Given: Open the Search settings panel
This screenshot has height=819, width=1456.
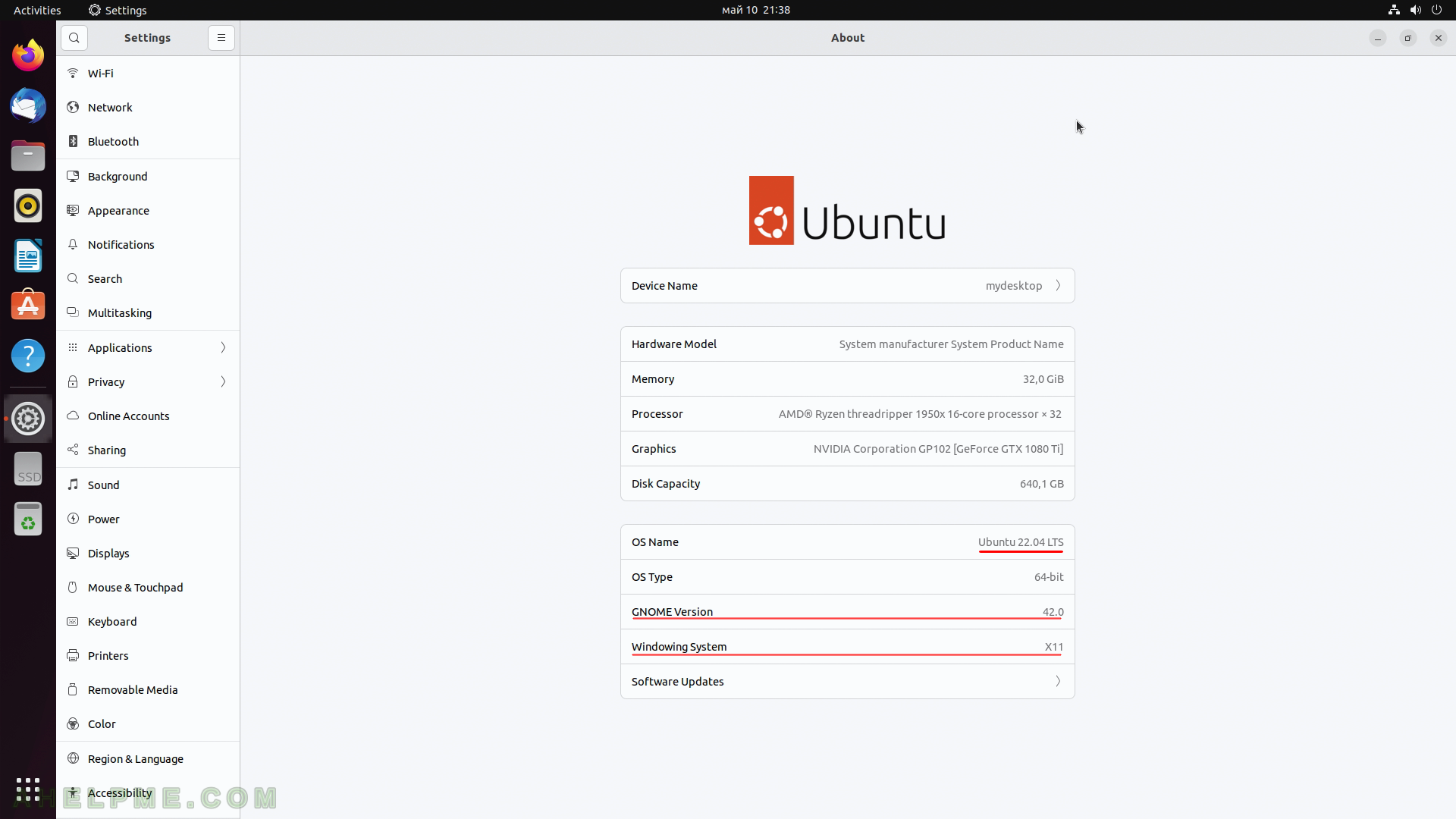Looking at the screenshot, I should (x=148, y=278).
